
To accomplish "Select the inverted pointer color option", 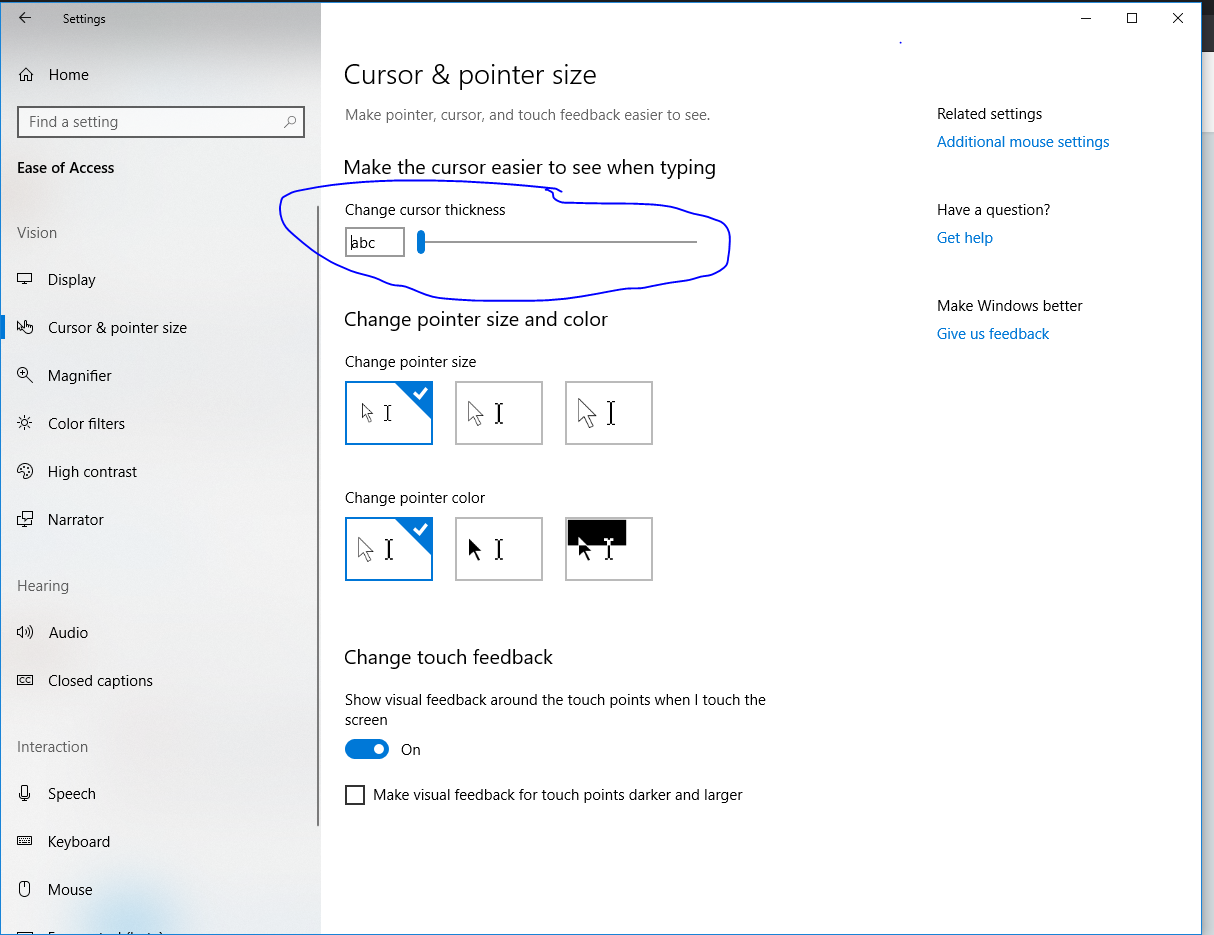I will pos(609,549).
